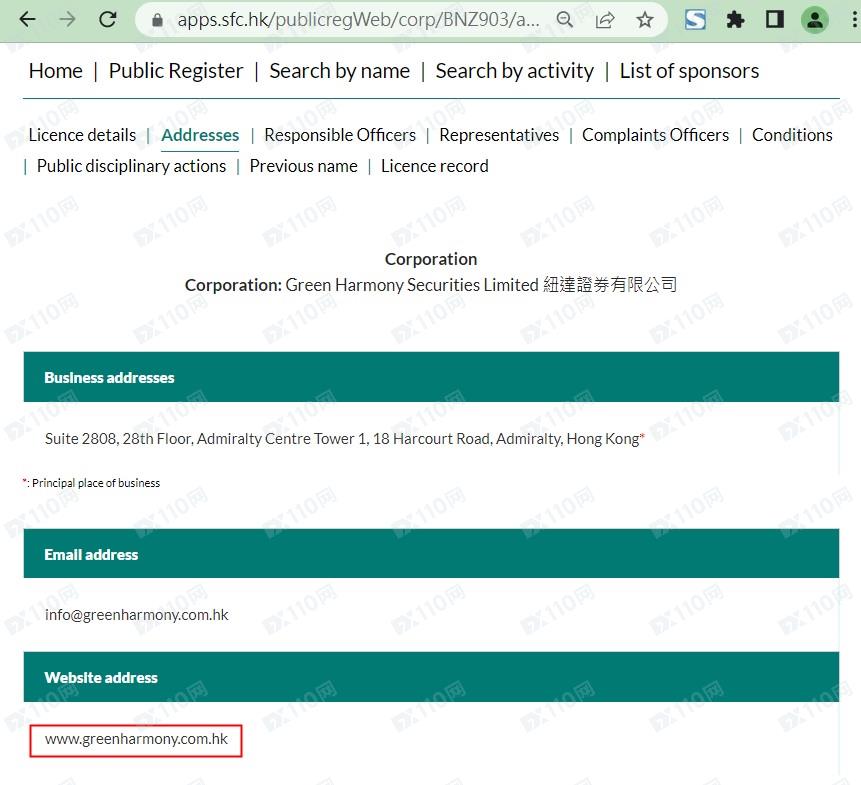Image resolution: width=861 pixels, height=785 pixels.
Task: Go back to the previous page
Action: [x=27, y=20]
